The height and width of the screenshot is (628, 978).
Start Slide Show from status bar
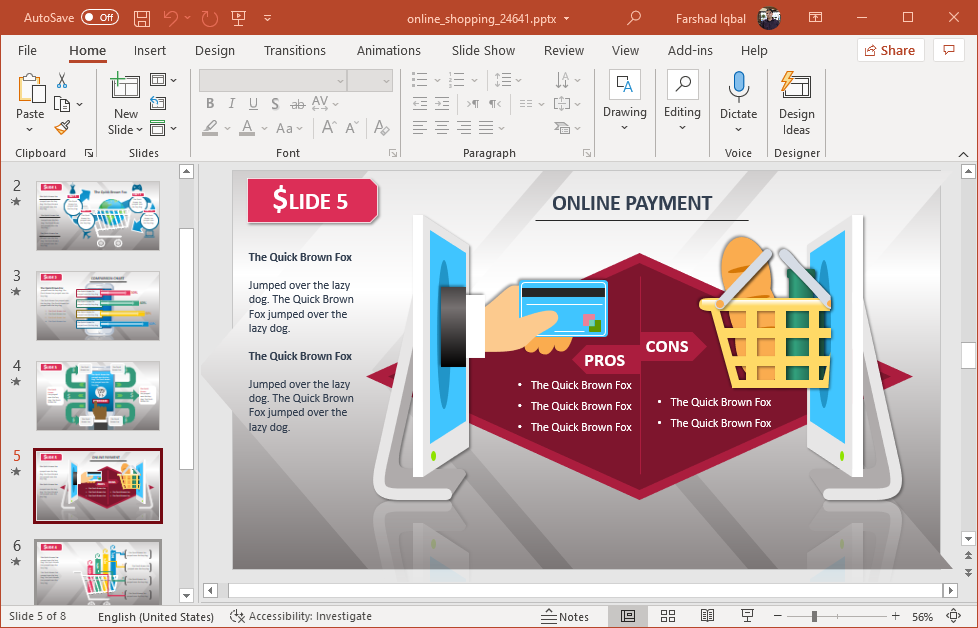coord(747,616)
